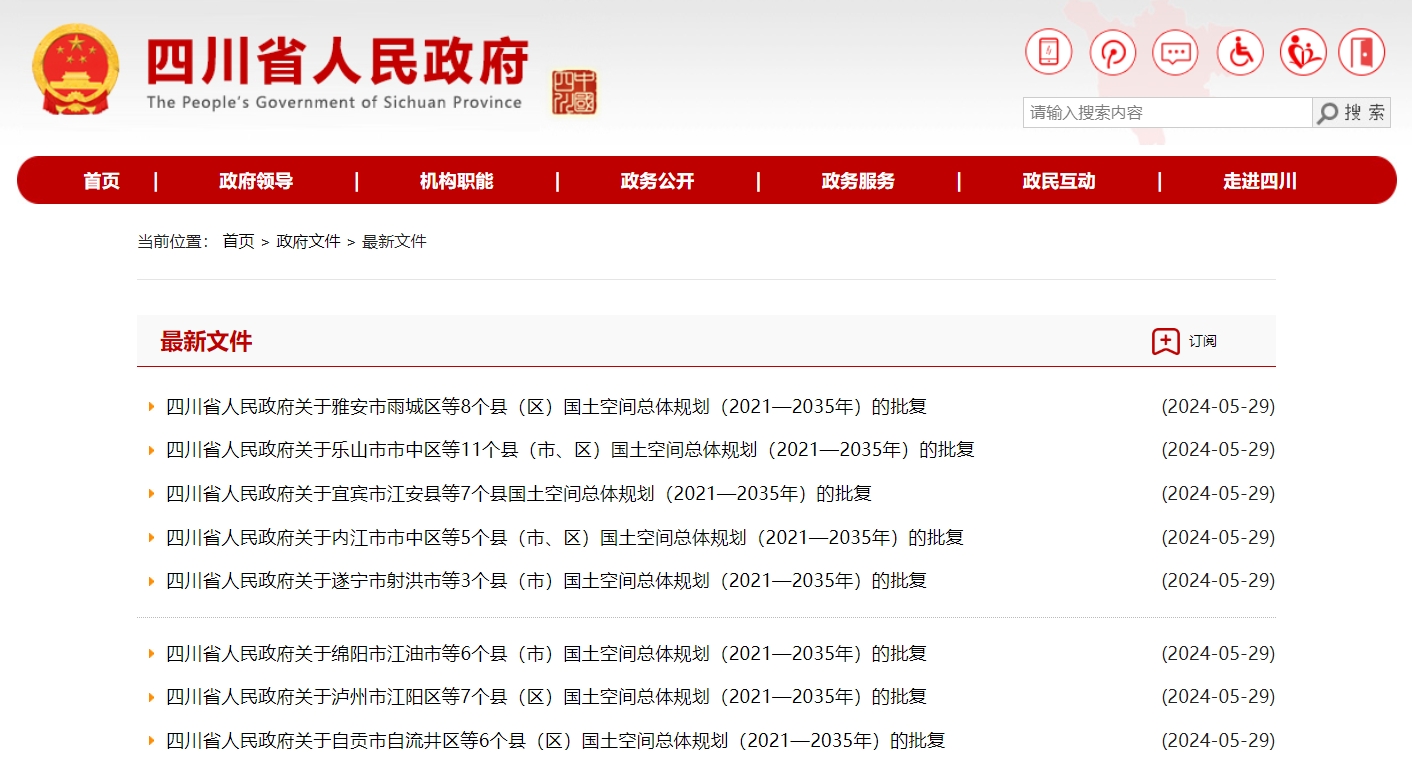The height and width of the screenshot is (762, 1412).
Task: Click the wheelchair accessibility icon
Action: click(x=1240, y=52)
